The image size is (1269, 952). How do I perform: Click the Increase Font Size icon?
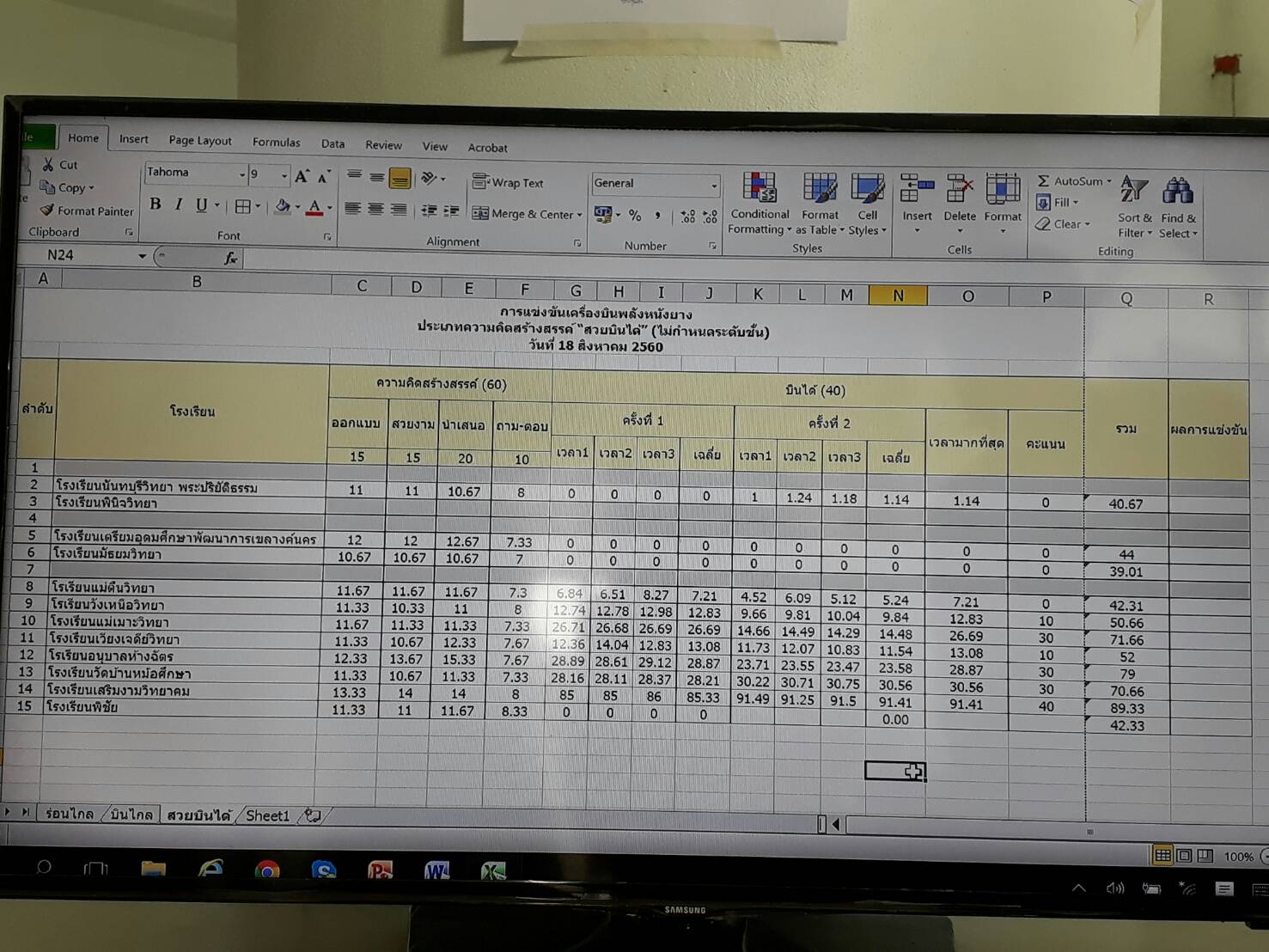coord(302,177)
